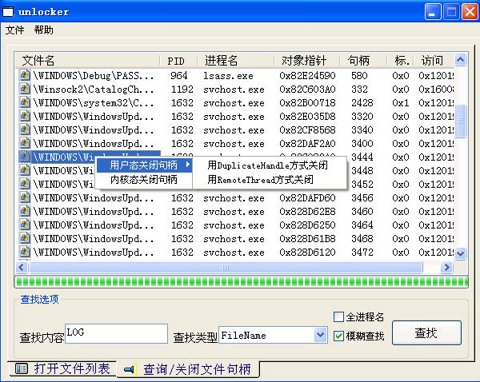Viewport: 480px width, 382px height.
Task: Select the file icon in the handle 3460 row
Action: point(24,211)
